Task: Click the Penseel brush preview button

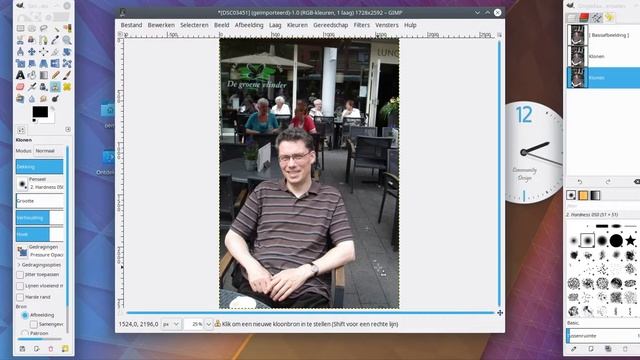Action: (x=22, y=184)
